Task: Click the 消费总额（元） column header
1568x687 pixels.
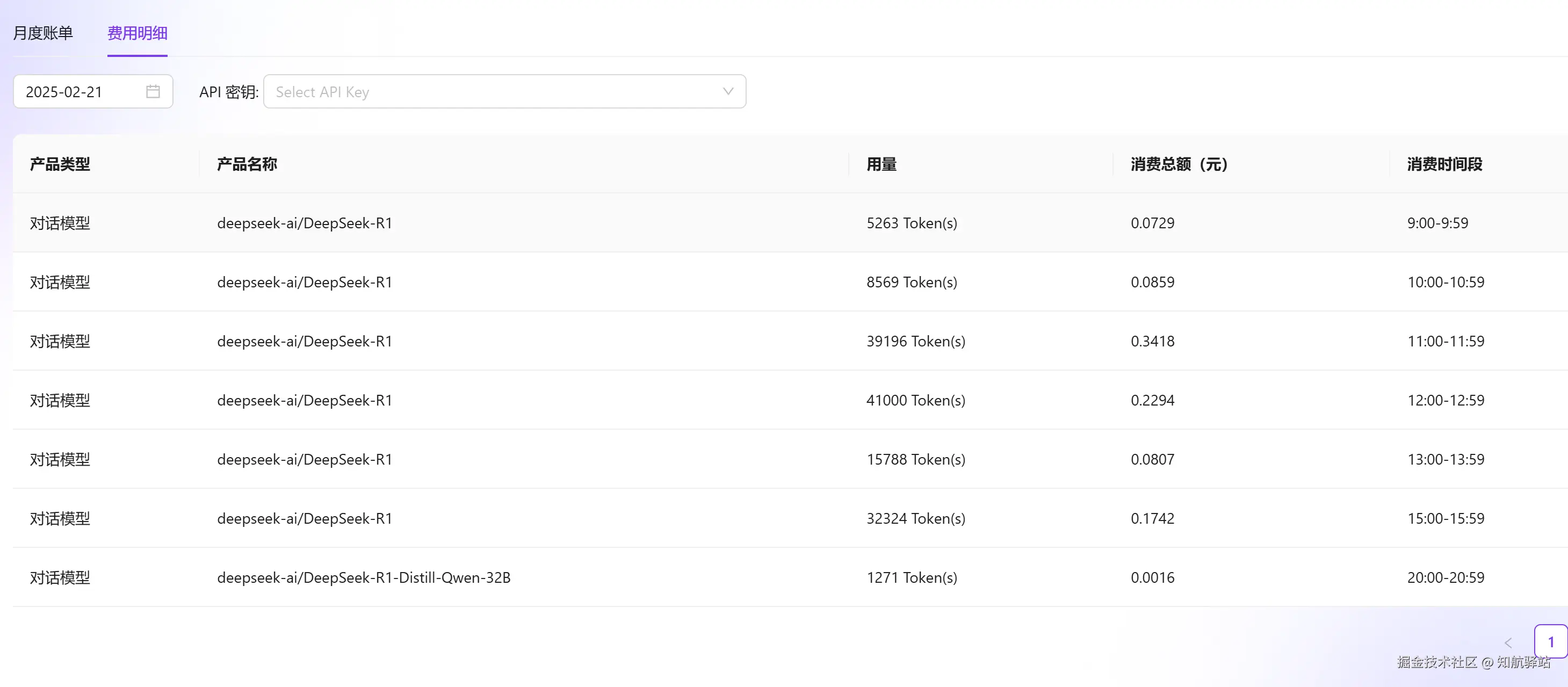Action: (x=1179, y=164)
